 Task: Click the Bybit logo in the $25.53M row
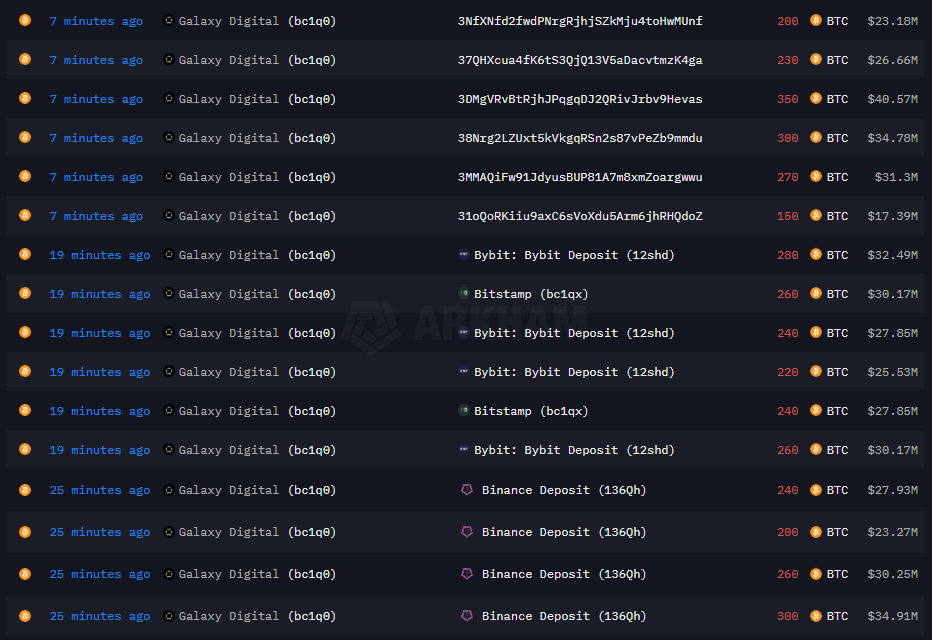pos(464,371)
